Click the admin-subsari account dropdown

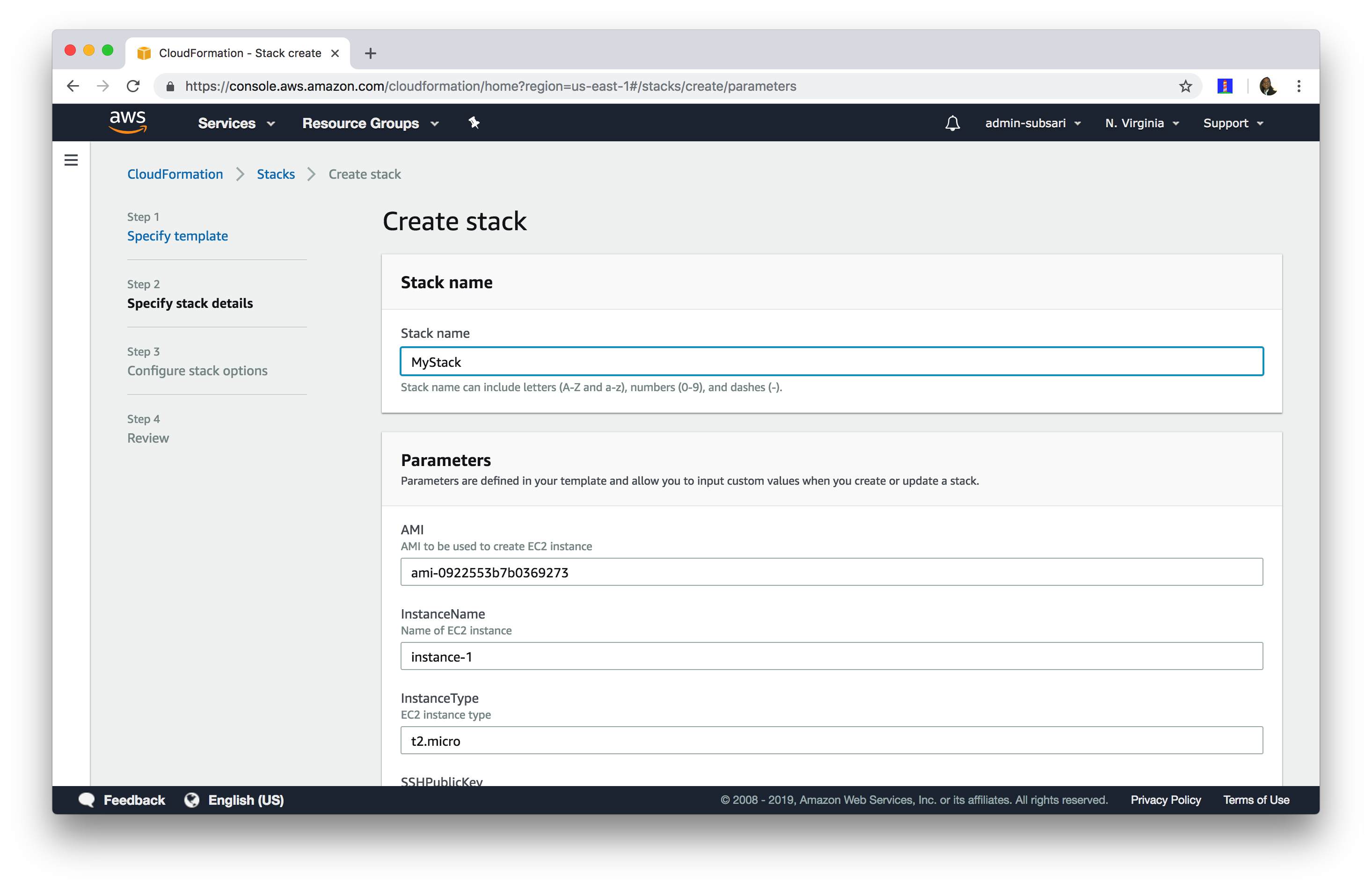1029,122
